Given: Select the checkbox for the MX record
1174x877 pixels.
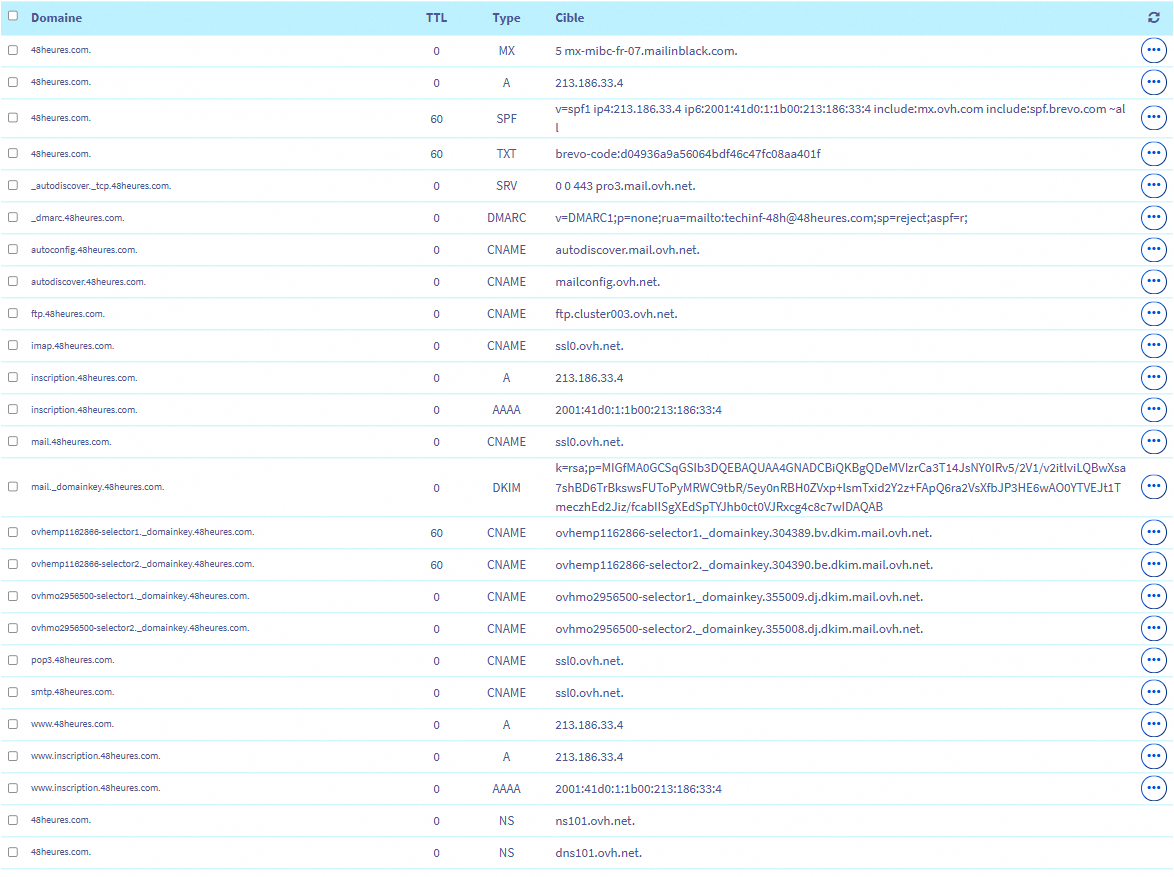Looking at the screenshot, I should coord(13,50).
